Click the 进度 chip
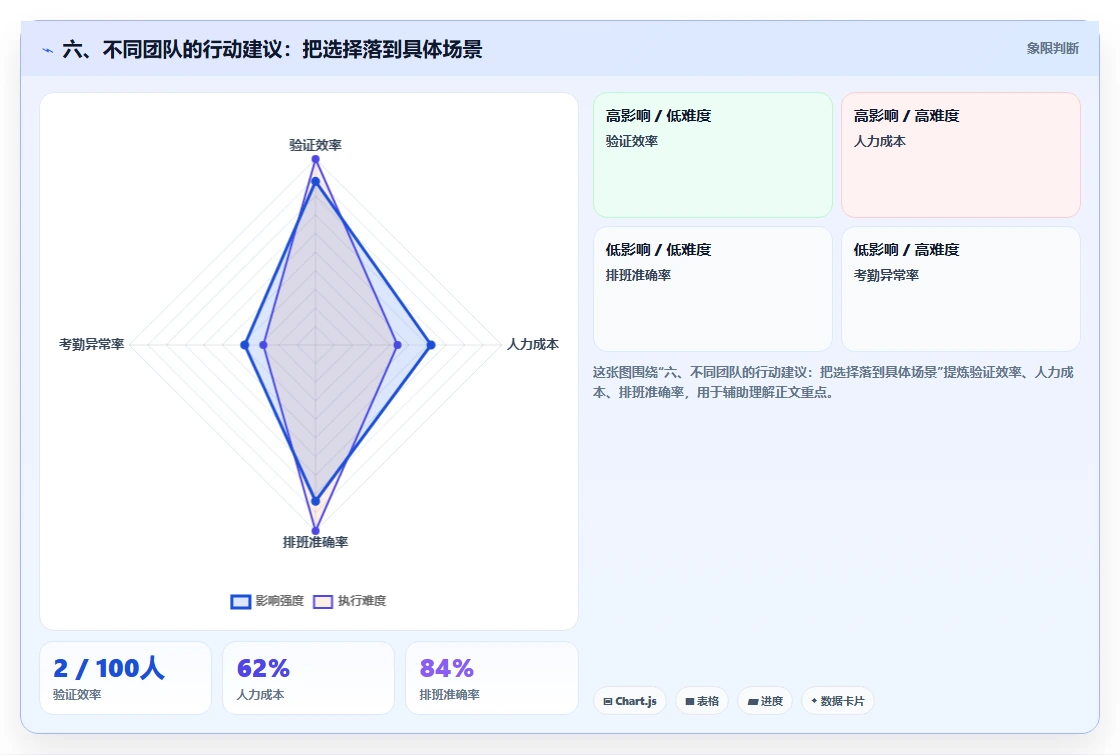1120x755 pixels. (x=765, y=701)
